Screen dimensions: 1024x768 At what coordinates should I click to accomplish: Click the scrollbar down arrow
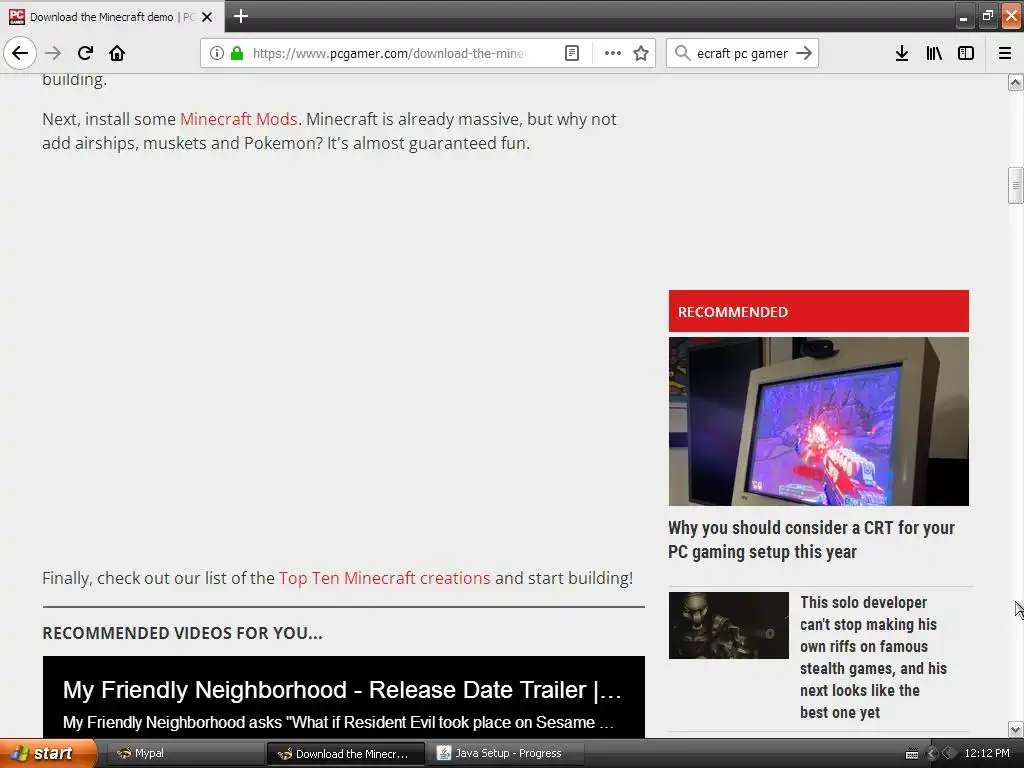coord(1015,729)
